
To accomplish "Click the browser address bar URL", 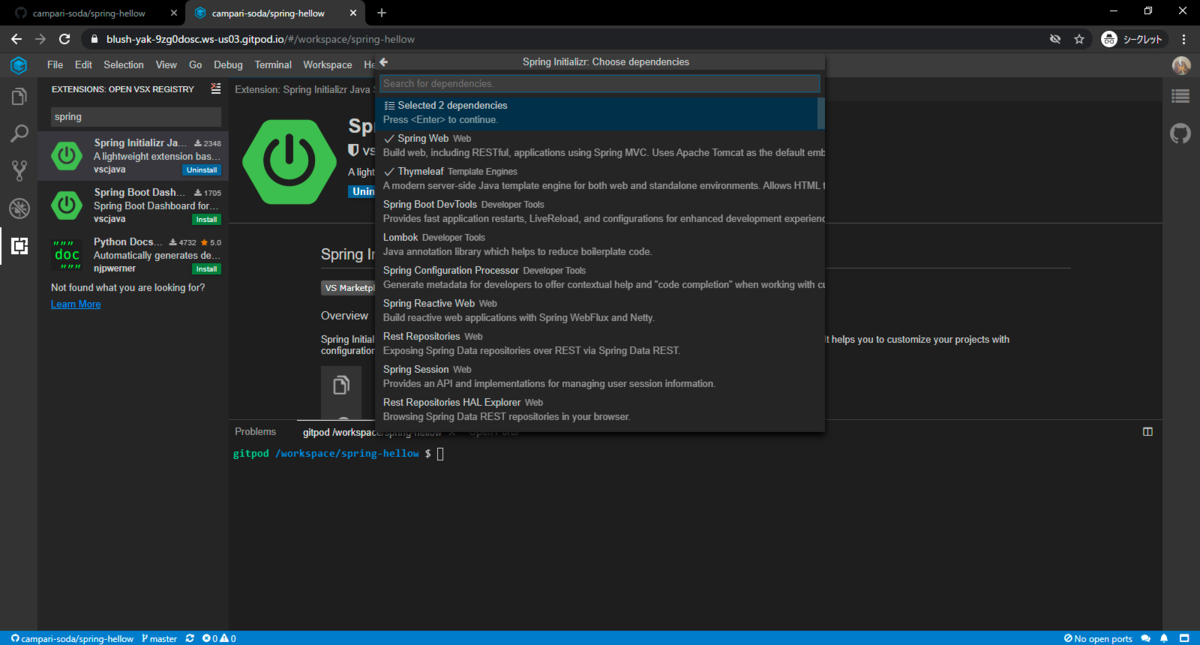I will coord(261,39).
